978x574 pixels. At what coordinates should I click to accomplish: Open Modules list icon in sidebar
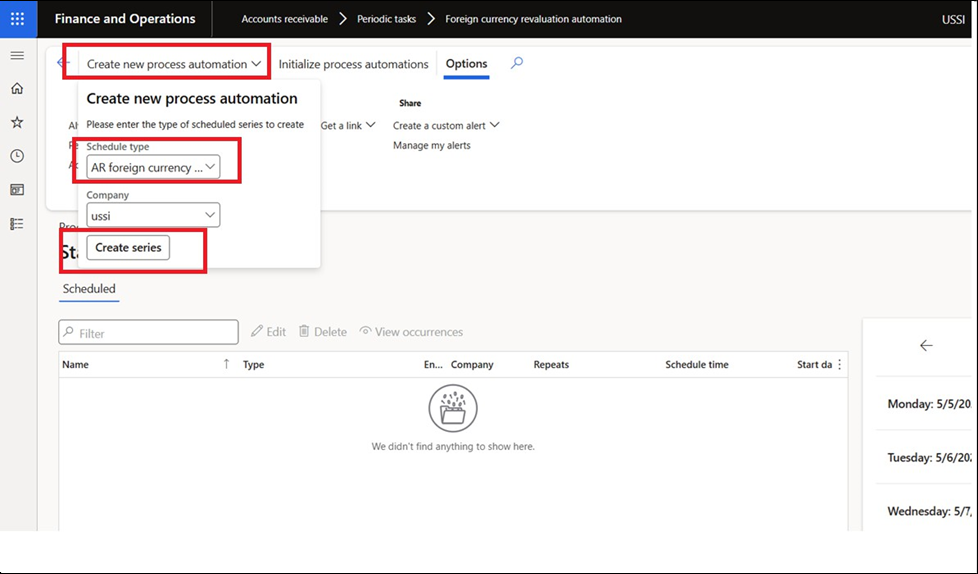[17, 224]
